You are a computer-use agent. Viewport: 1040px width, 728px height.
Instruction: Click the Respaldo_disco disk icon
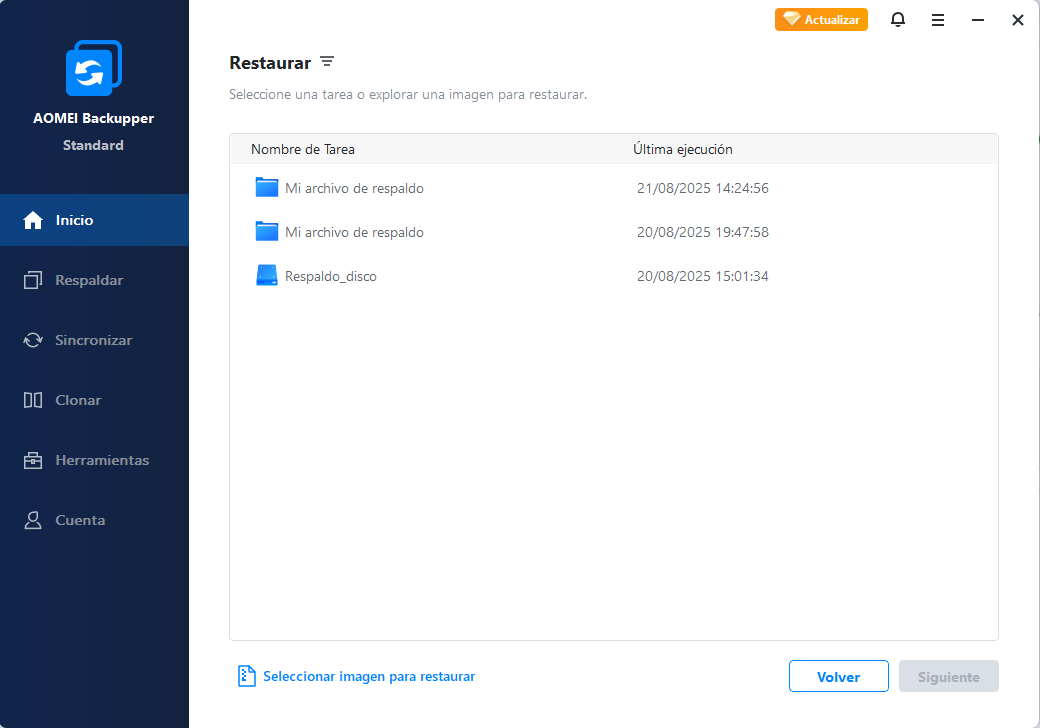coord(266,276)
